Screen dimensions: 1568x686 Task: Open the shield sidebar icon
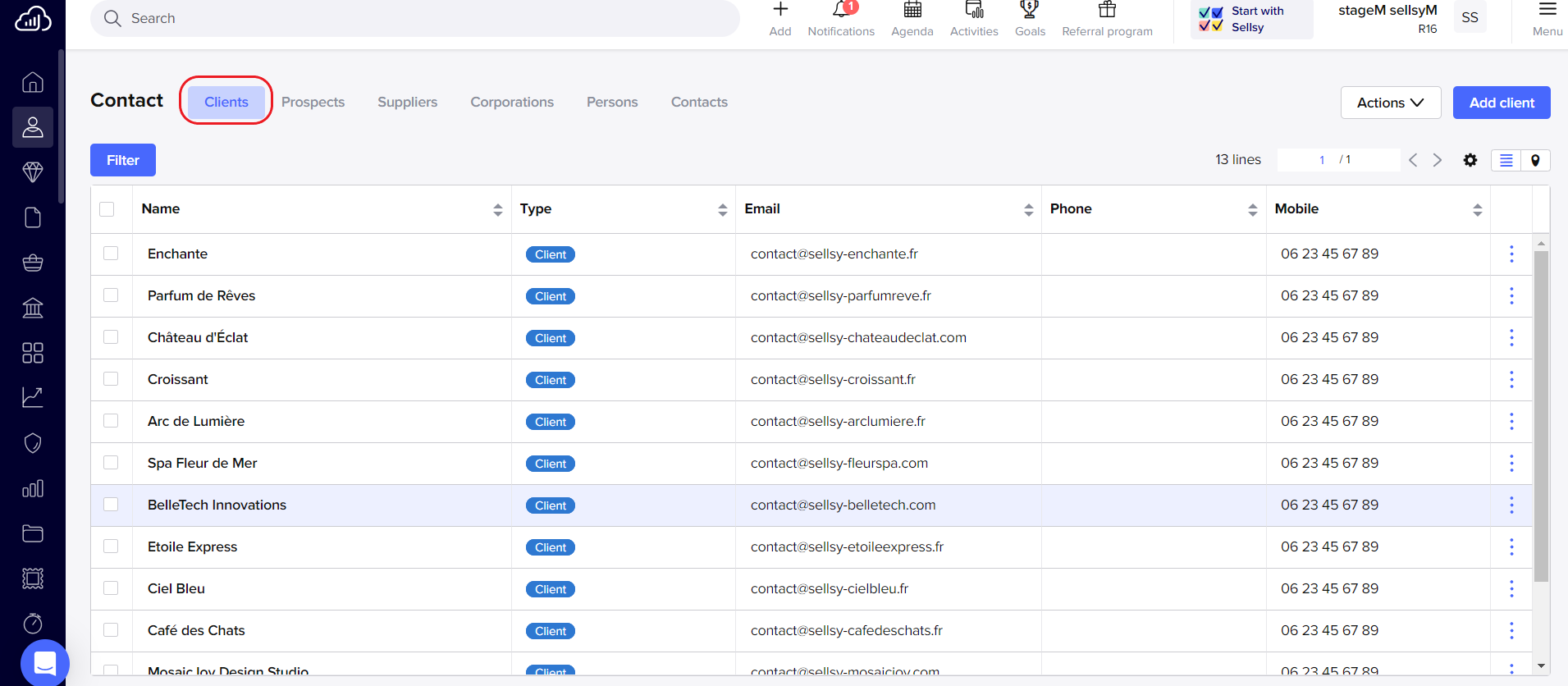pyautogui.click(x=33, y=443)
